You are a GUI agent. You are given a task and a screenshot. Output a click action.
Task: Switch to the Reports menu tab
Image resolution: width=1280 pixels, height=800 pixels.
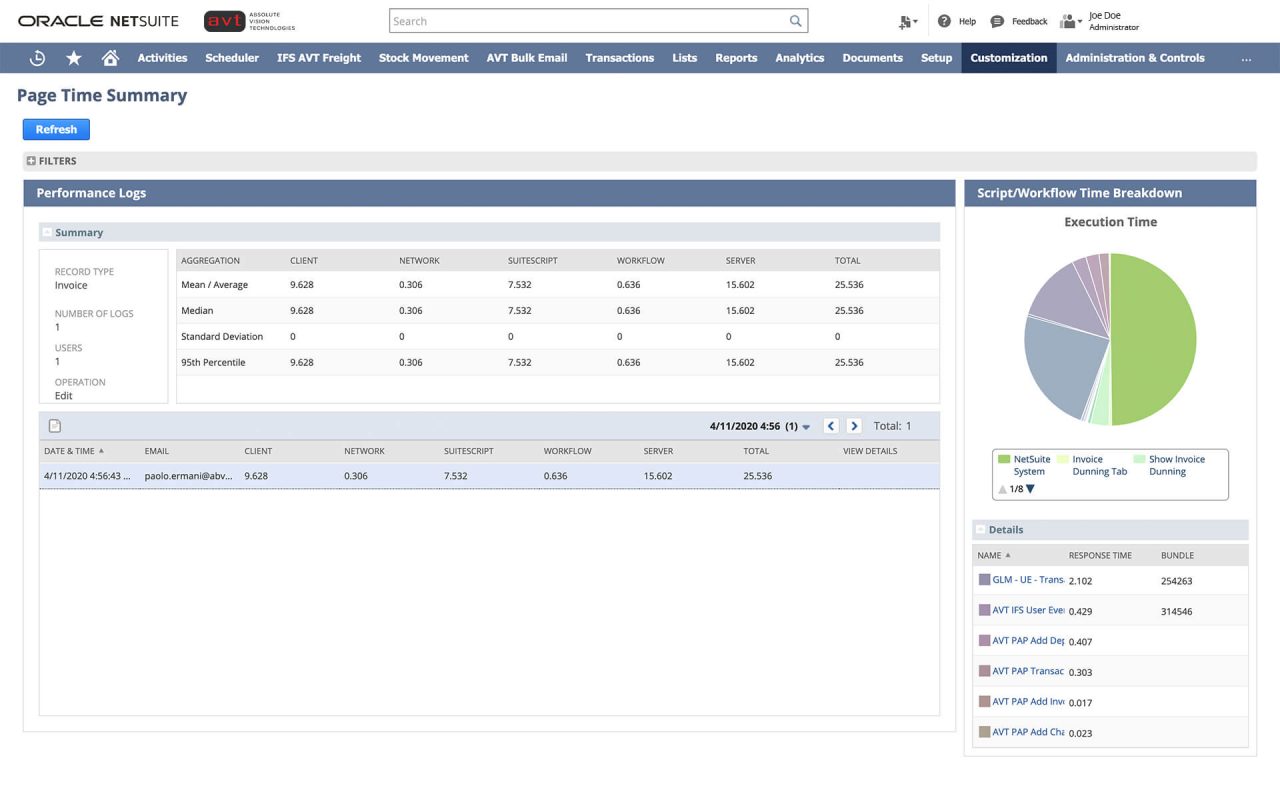736,57
